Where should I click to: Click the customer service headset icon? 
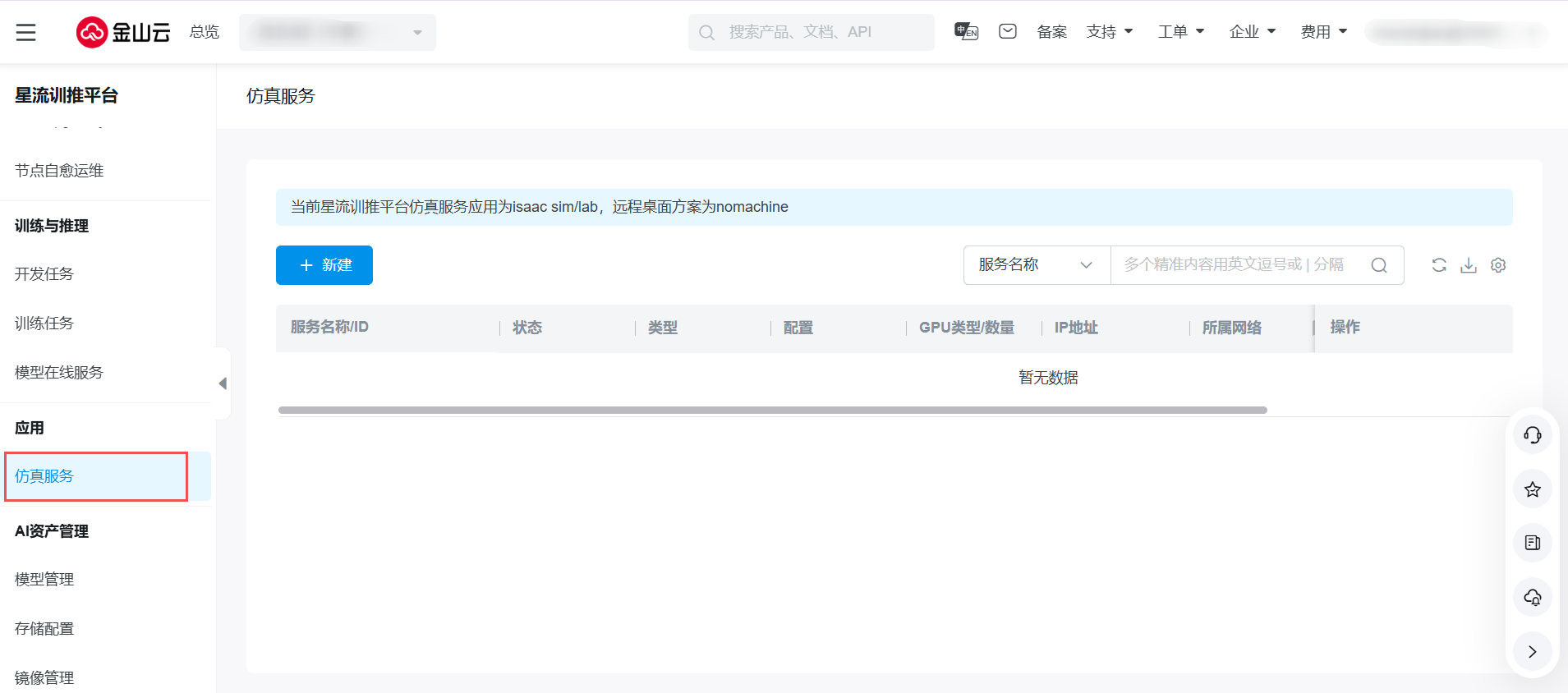tap(1532, 435)
